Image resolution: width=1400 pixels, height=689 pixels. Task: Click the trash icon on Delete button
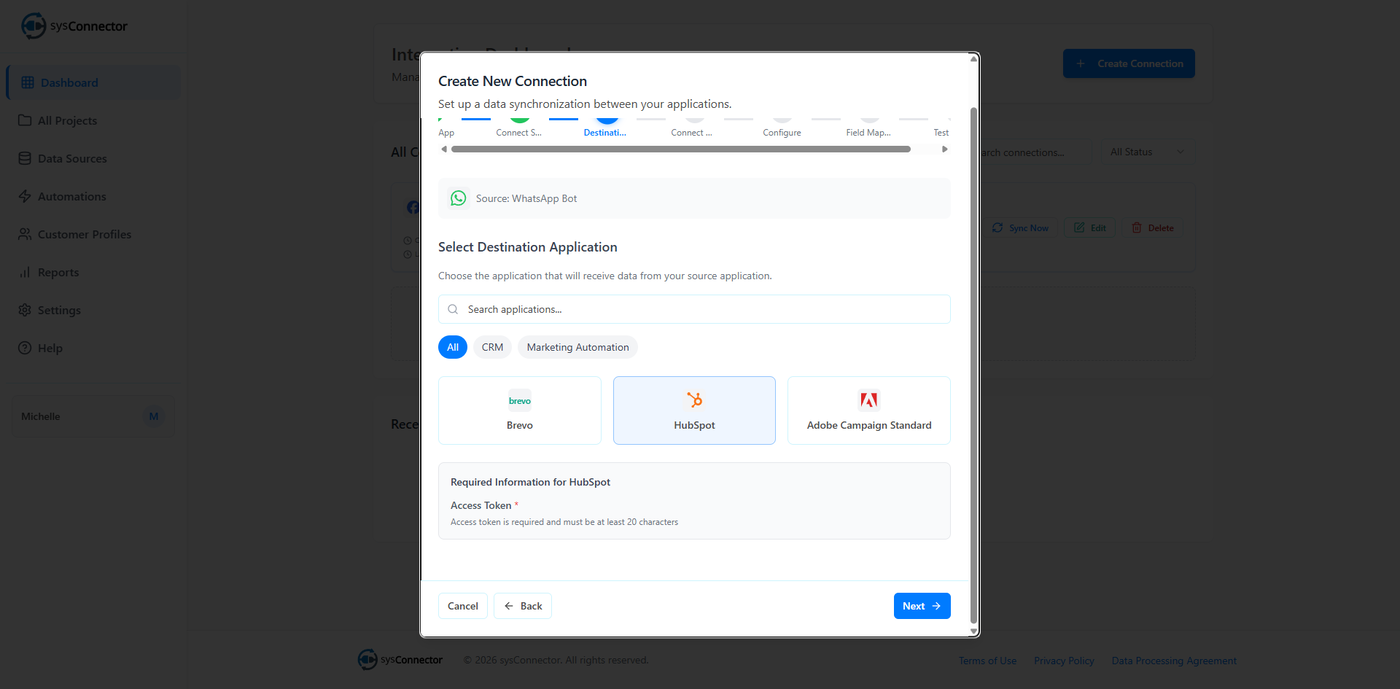pos(1136,228)
